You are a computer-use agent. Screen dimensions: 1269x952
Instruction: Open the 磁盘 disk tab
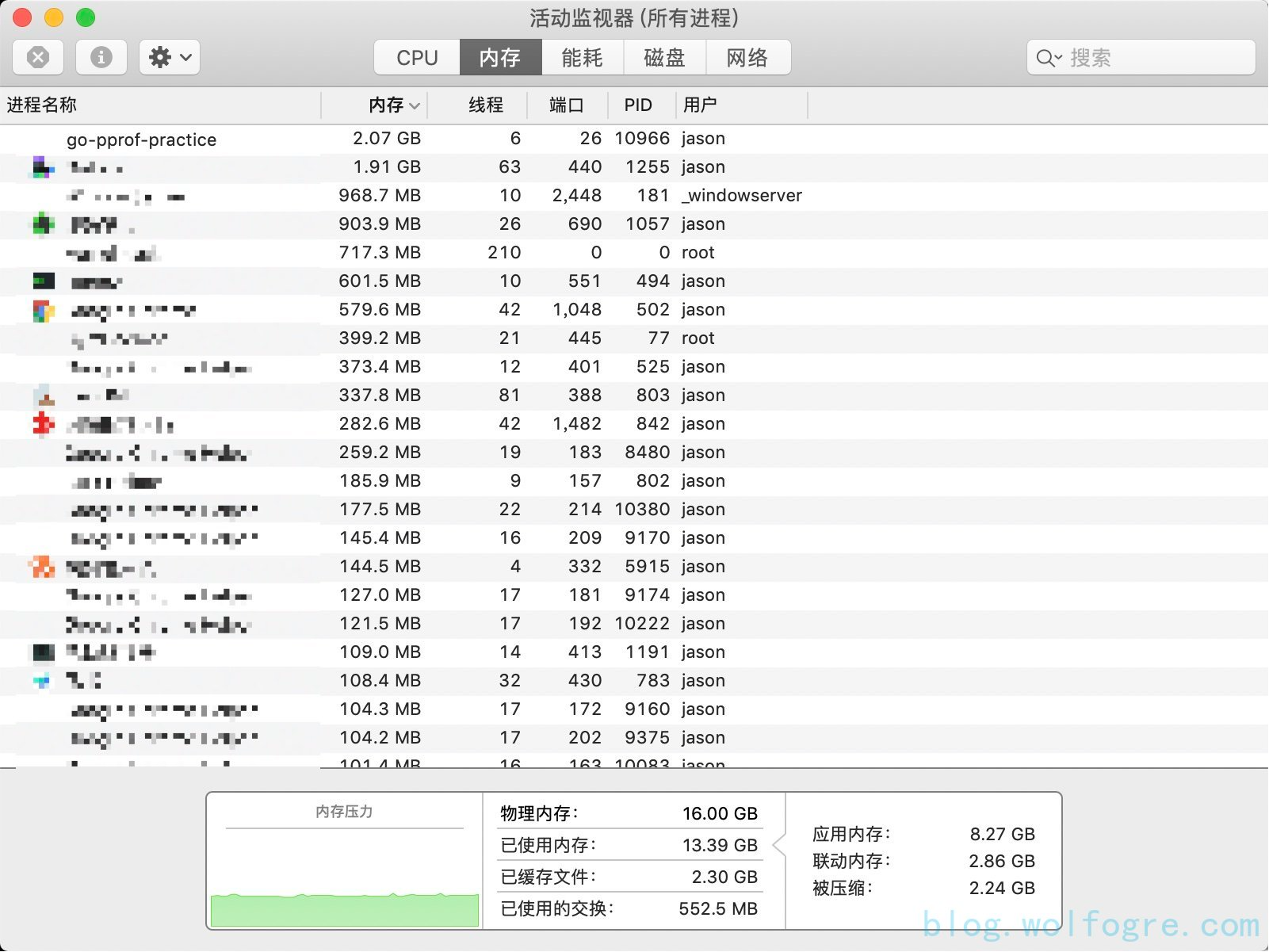click(664, 57)
